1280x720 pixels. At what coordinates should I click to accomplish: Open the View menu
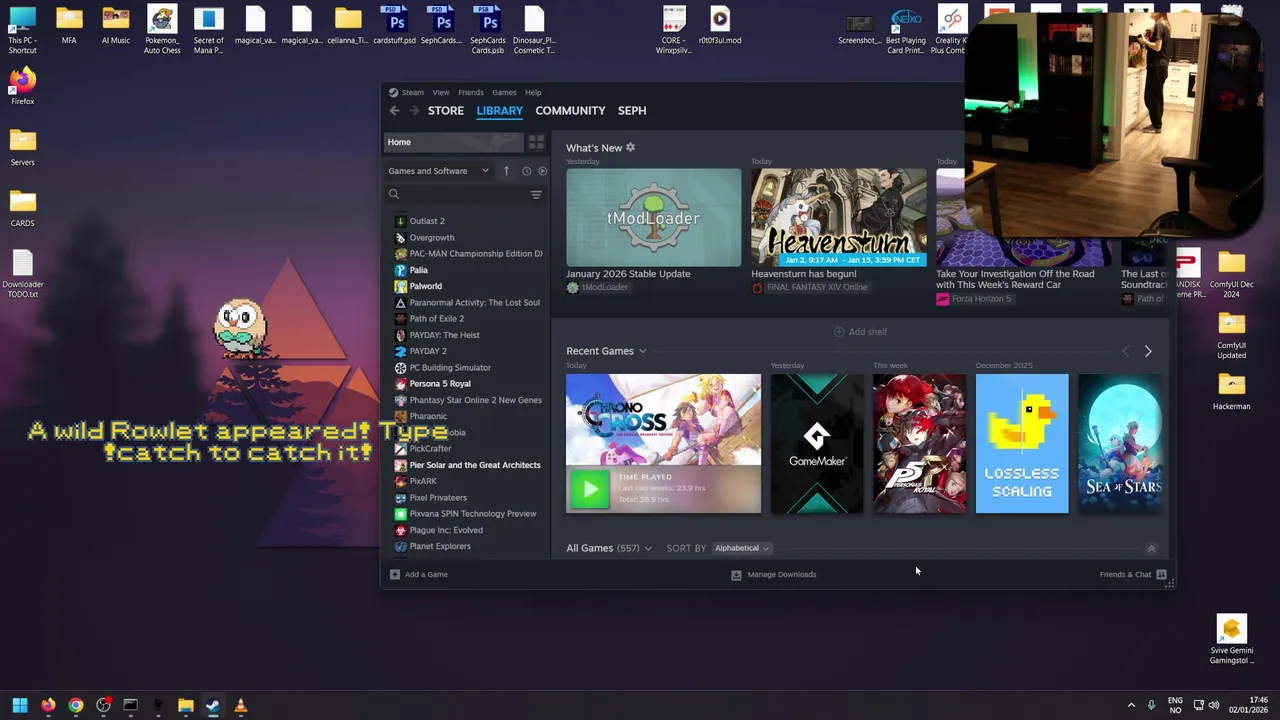[x=441, y=92]
